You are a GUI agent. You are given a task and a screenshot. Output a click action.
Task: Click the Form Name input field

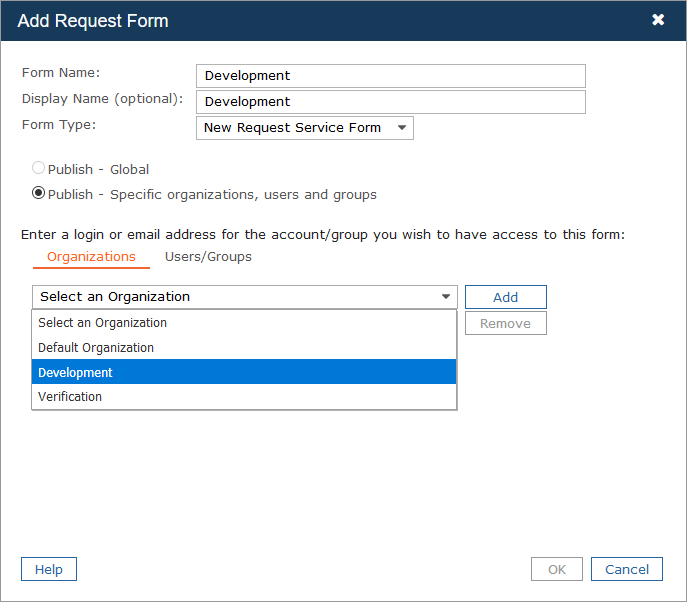[x=390, y=76]
